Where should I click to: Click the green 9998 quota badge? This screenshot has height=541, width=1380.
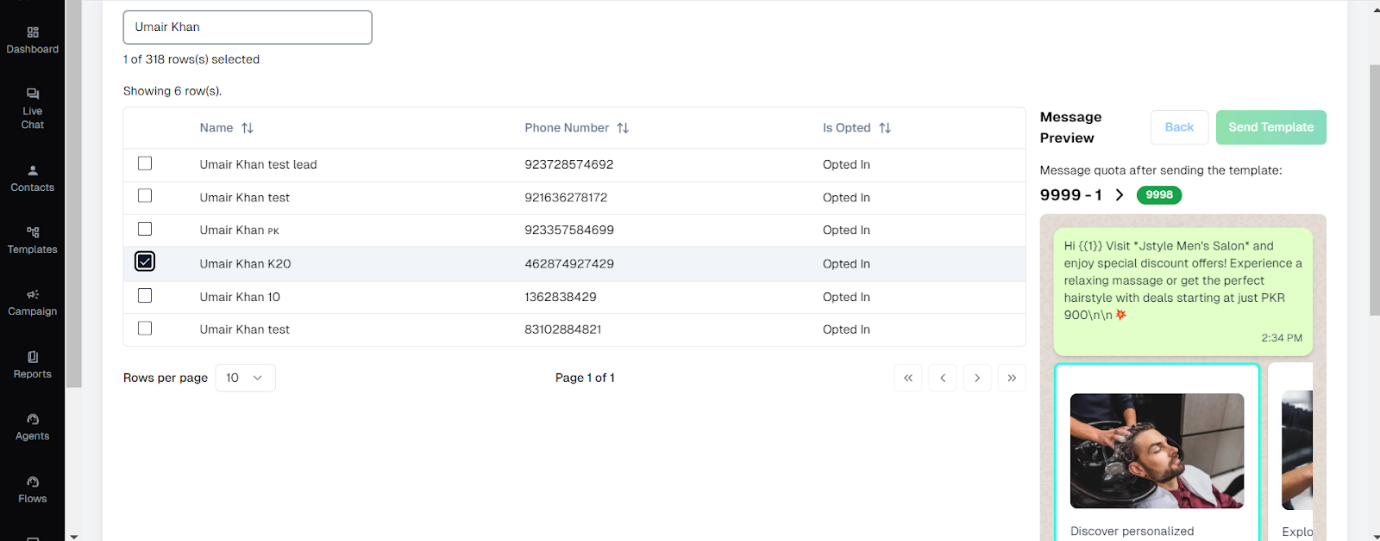point(1159,195)
